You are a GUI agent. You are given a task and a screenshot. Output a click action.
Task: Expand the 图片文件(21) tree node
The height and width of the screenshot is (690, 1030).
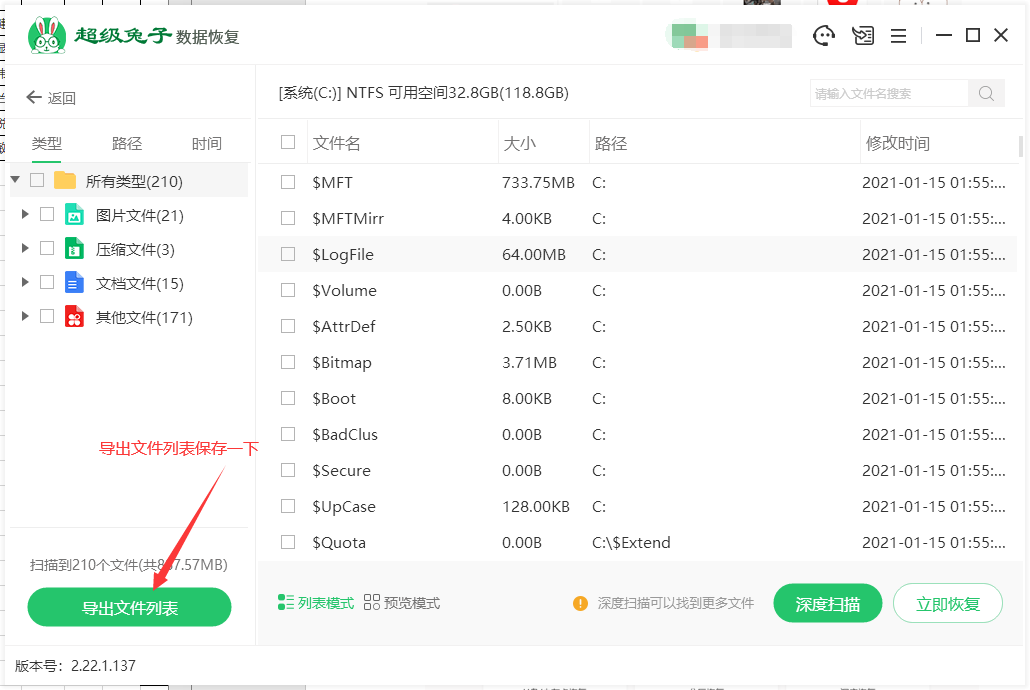25,215
